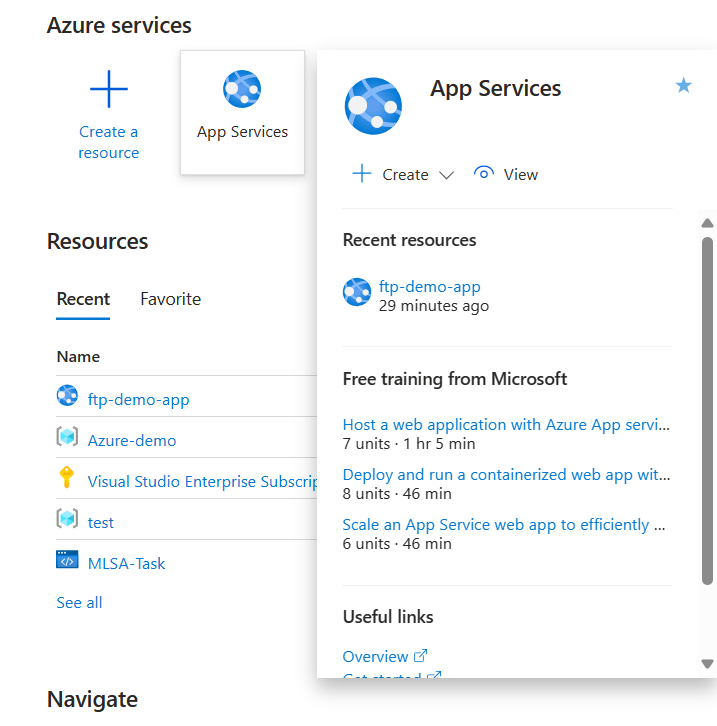Click the View eye icon
This screenshot has width=717, height=726.
tap(484, 174)
